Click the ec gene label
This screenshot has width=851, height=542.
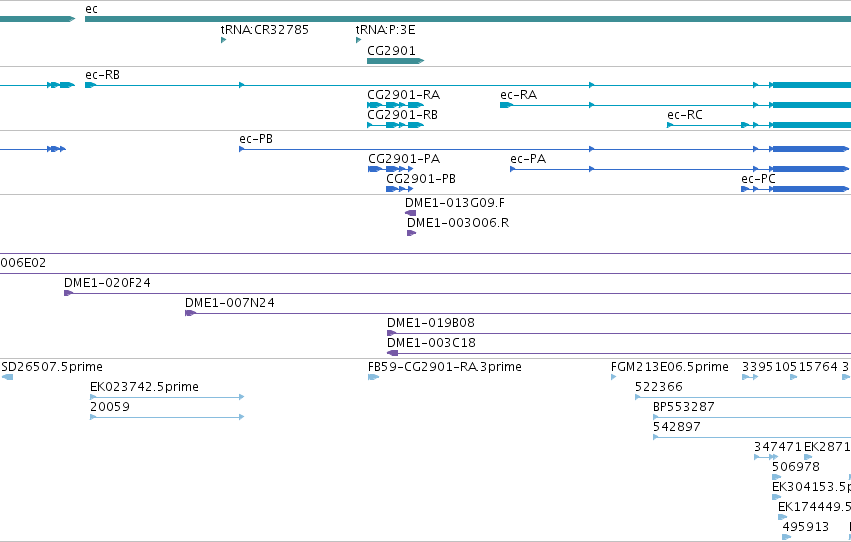coord(91,9)
